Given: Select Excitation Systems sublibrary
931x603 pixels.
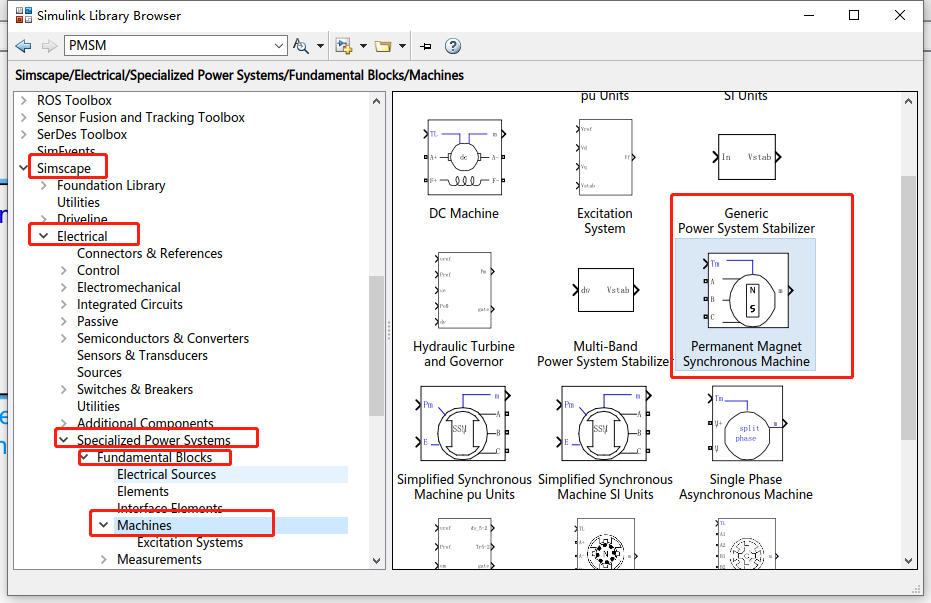Looking at the screenshot, I should coord(190,542).
